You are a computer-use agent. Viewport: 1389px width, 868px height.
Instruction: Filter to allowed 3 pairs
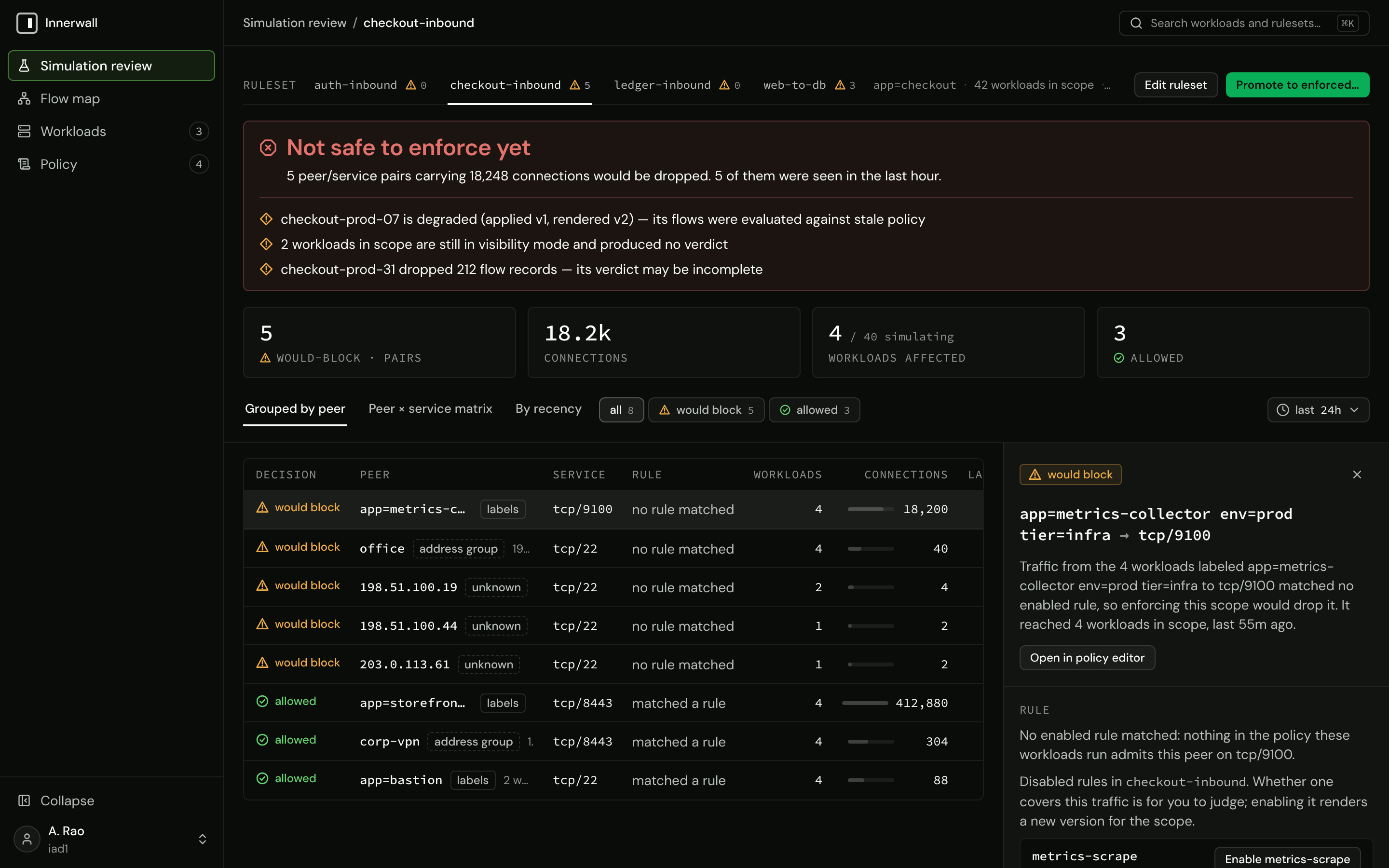pos(815,410)
